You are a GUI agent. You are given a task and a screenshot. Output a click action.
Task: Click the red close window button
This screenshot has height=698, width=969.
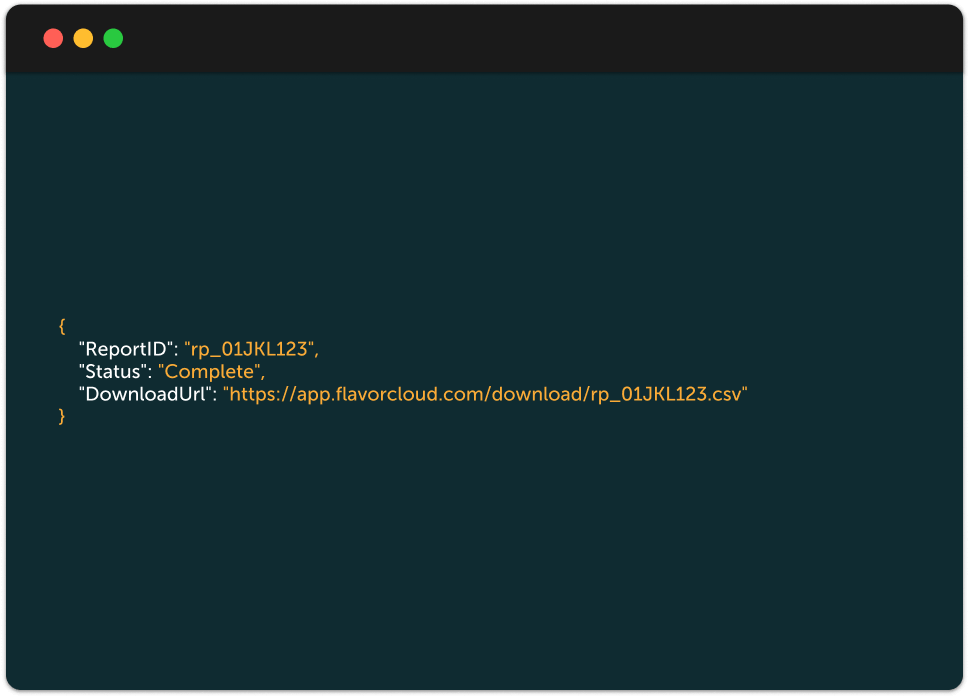[x=53, y=39]
